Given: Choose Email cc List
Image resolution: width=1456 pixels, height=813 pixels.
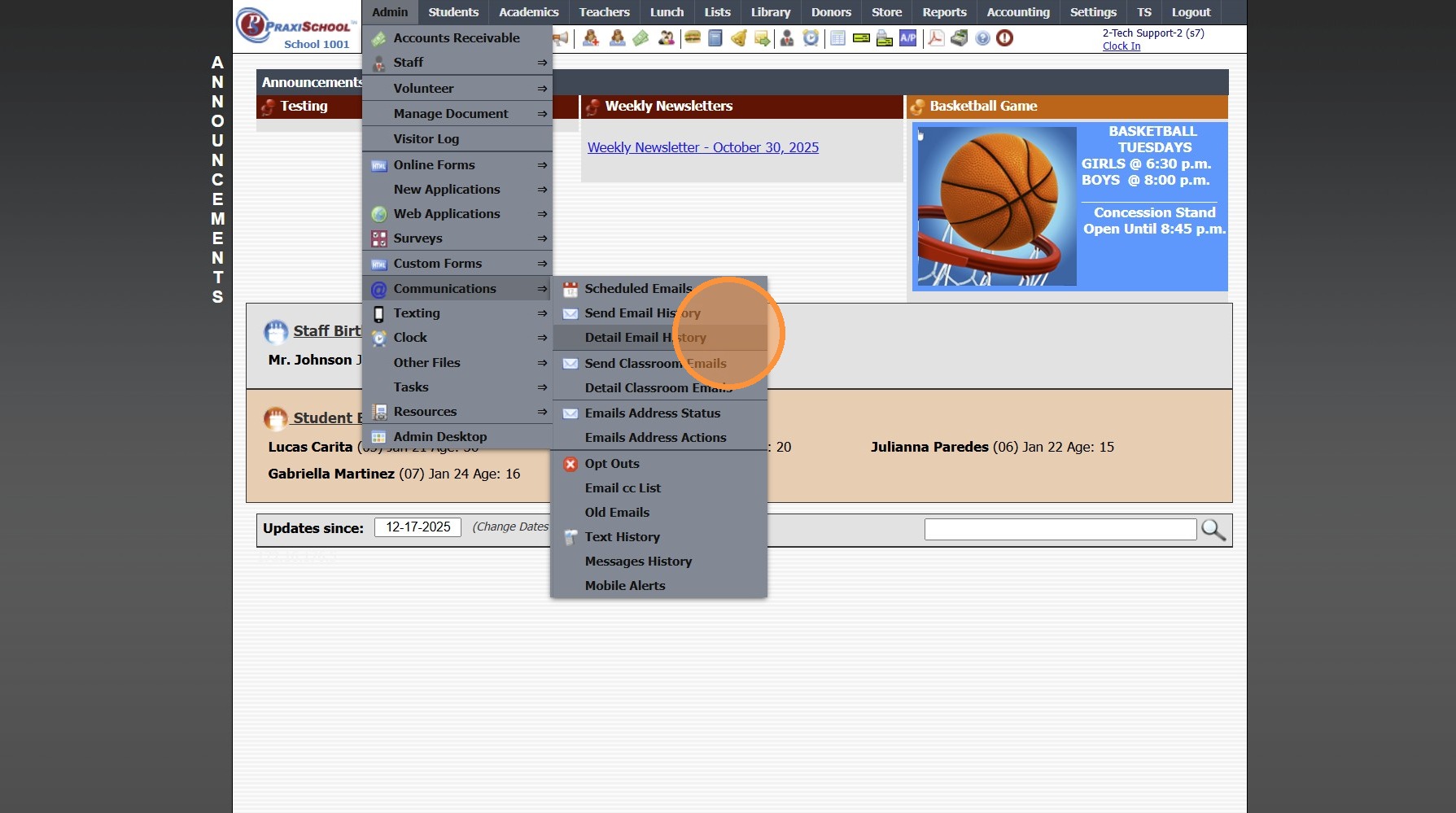Looking at the screenshot, I should coord(659,488).
